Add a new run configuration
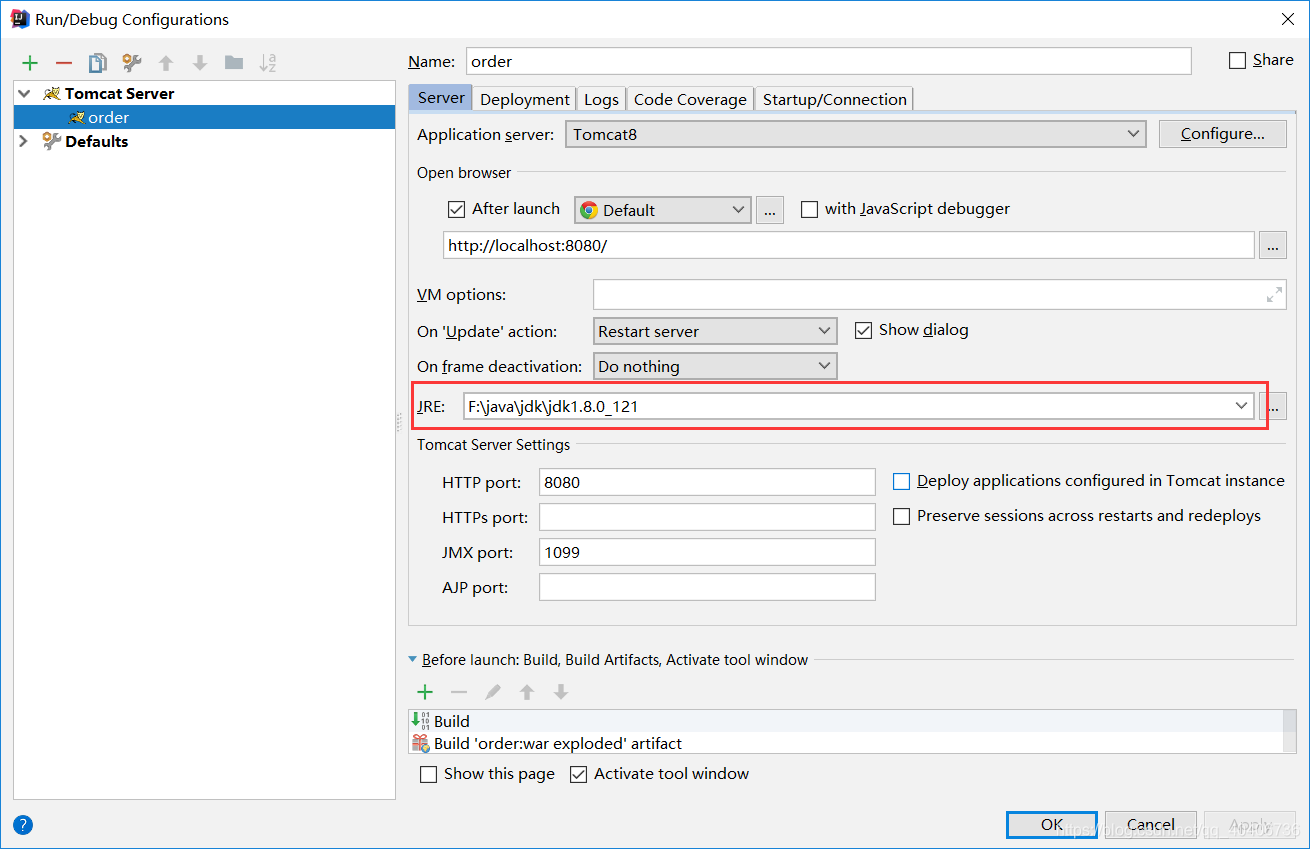This screenshot has width=1310, height=849. tap(29, 62)
